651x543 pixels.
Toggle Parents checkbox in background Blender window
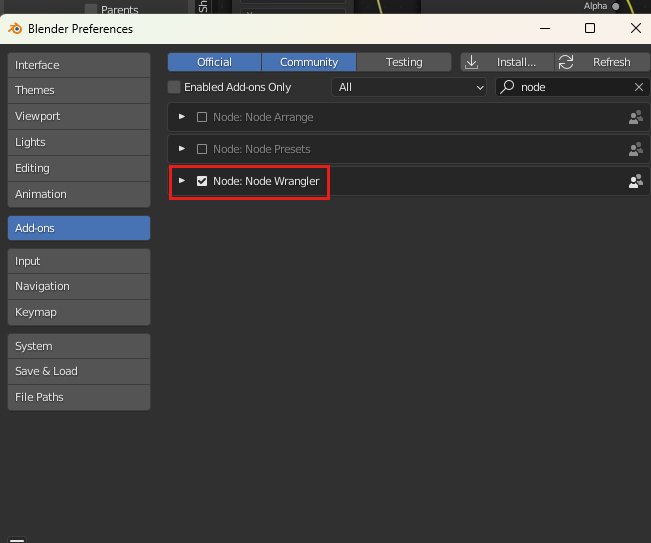click(x=91, y=9)
